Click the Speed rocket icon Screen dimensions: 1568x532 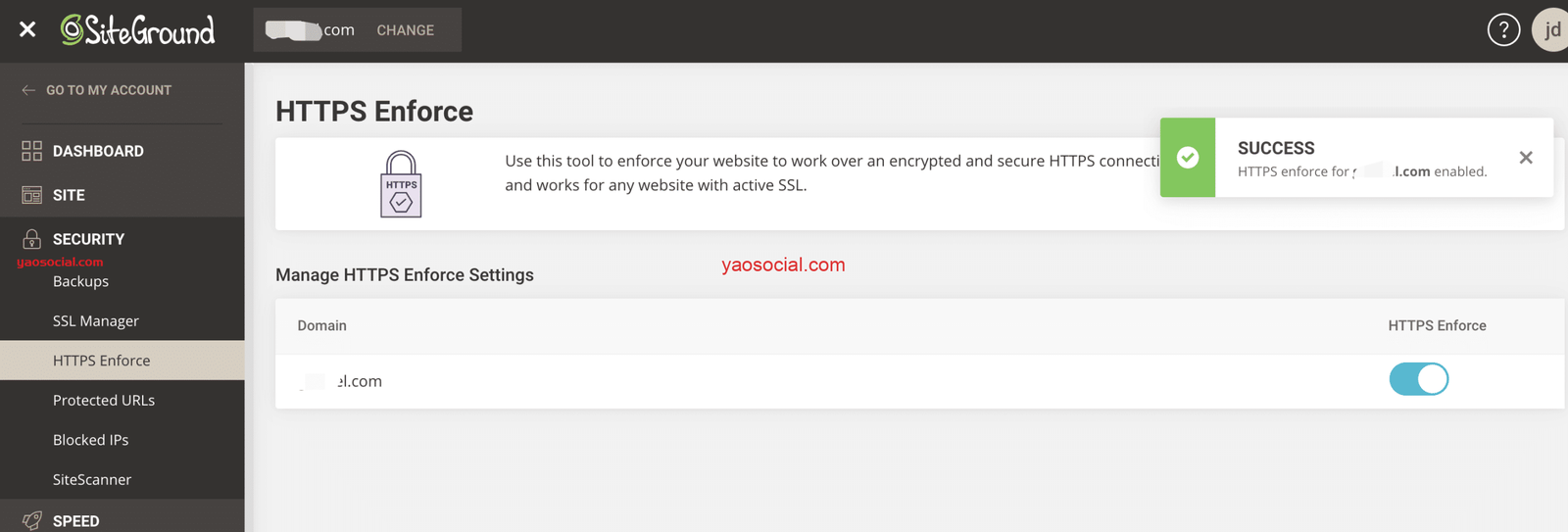tap(32, 520)
